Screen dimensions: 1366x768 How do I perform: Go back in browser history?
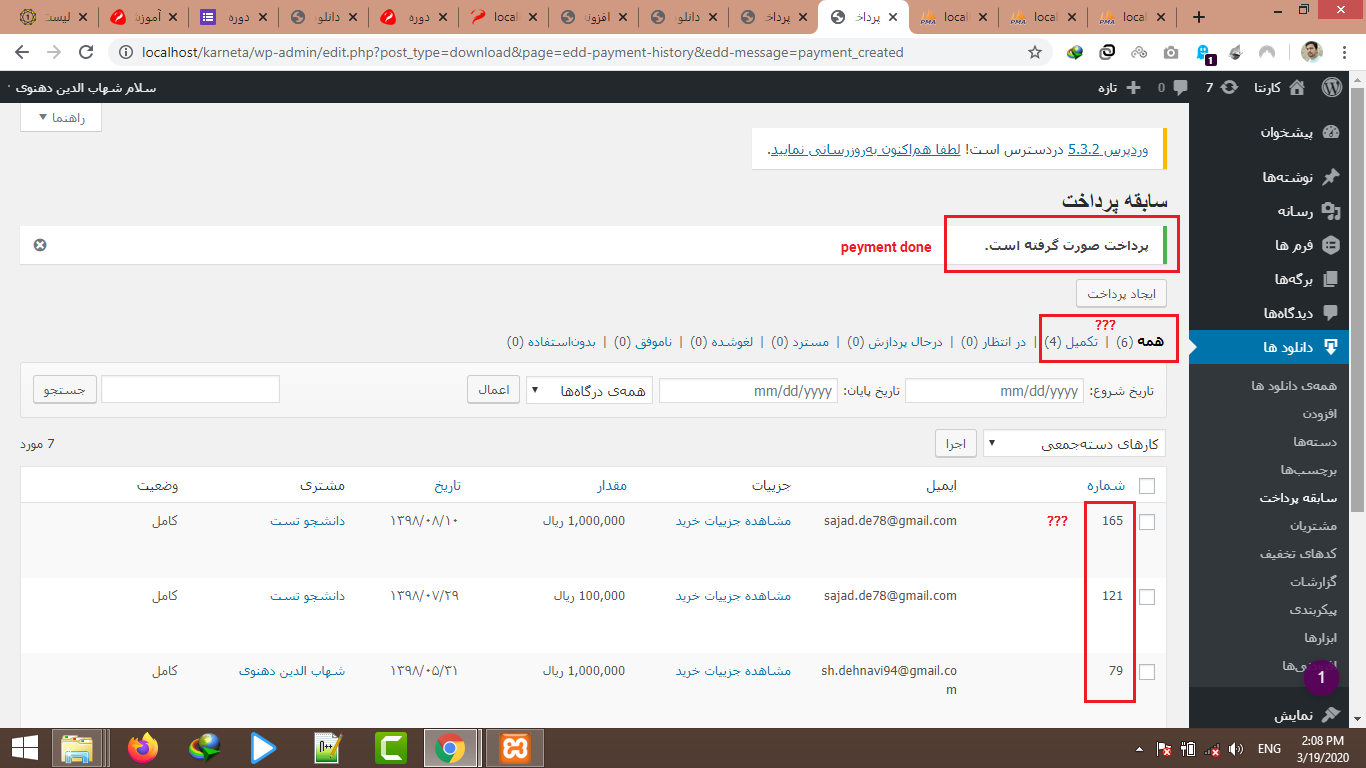pyautogui.click(x=22, y=52)
